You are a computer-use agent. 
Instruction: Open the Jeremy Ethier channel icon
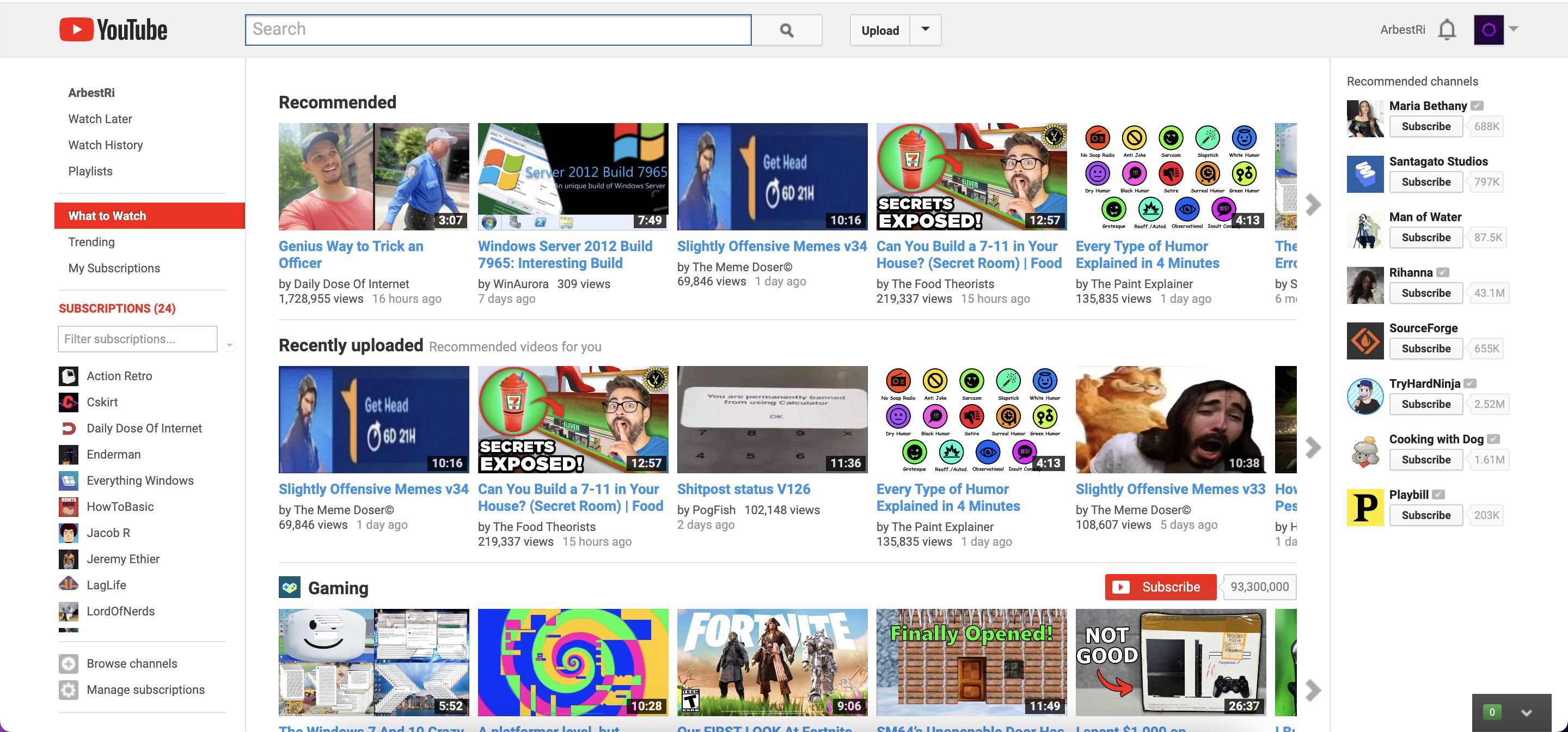68,559
